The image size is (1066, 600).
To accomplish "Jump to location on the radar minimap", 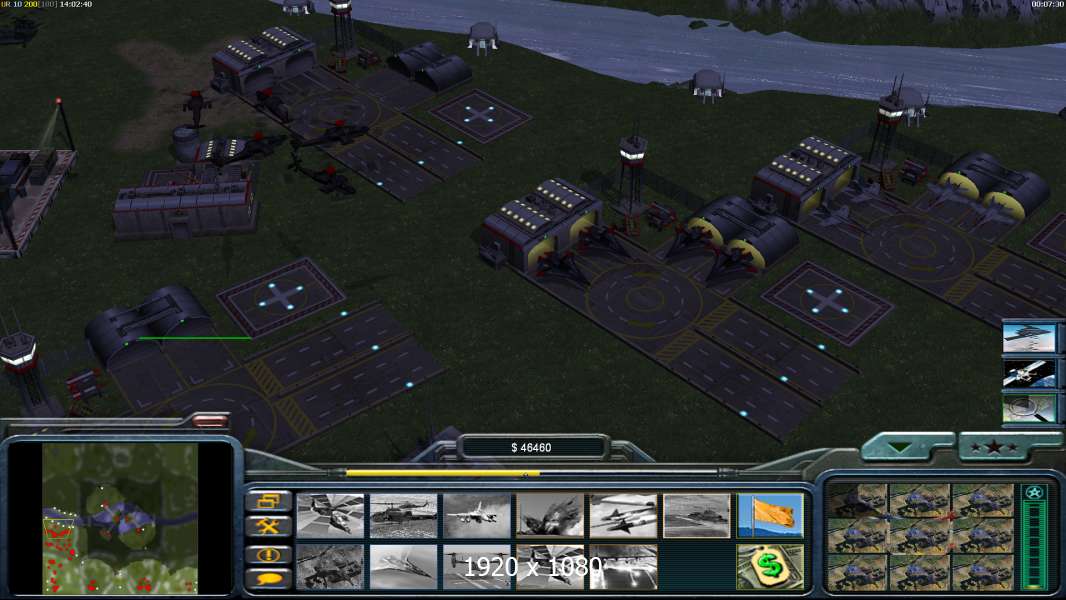I will pyautogui.click(x=120, y=518).
